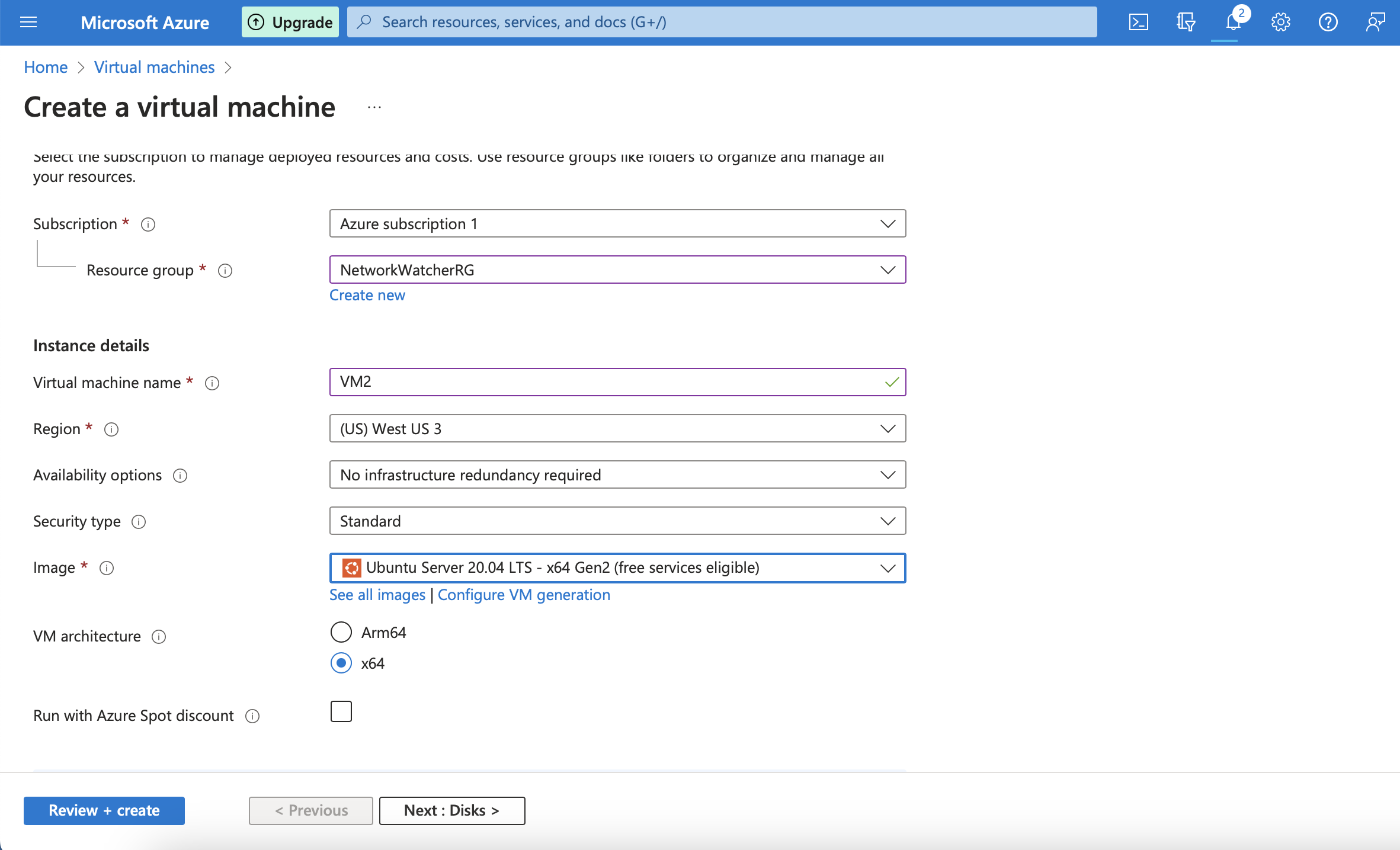
Task: Expand the Availability options dropdown
Action: click(x=617, y=474)
